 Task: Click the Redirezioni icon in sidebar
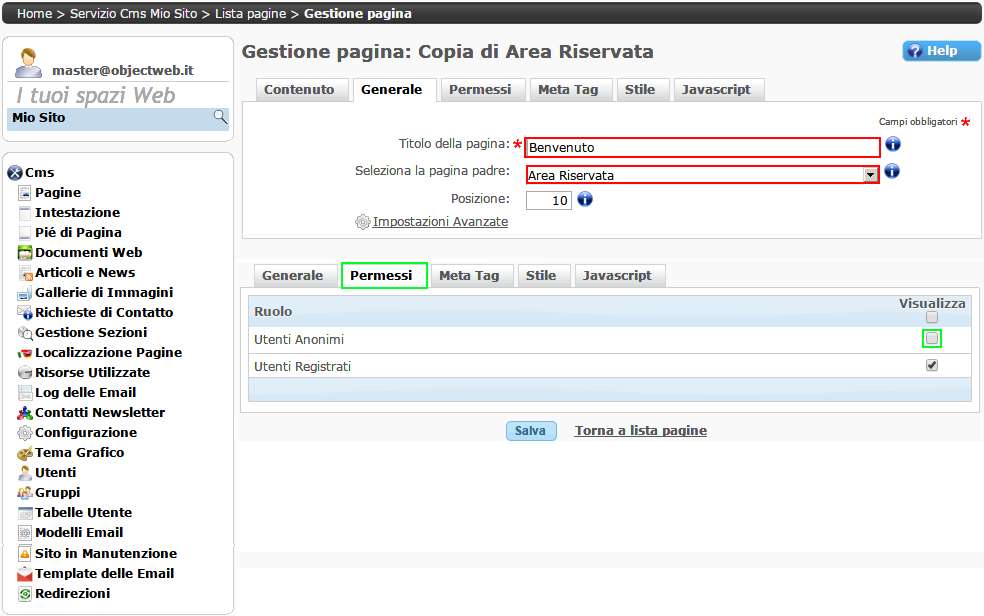point(25,594)
